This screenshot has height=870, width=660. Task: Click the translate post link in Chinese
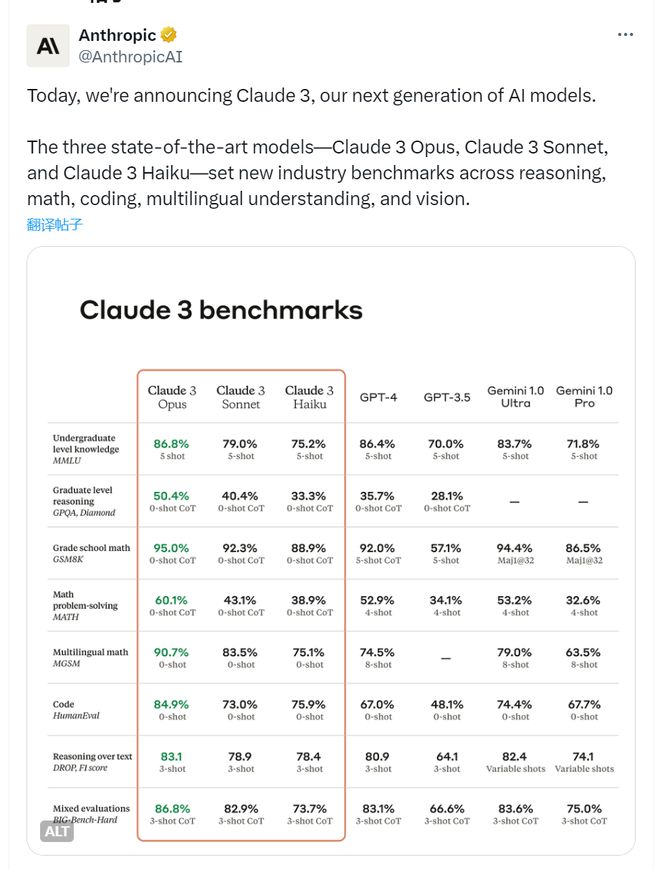point(55,225)
